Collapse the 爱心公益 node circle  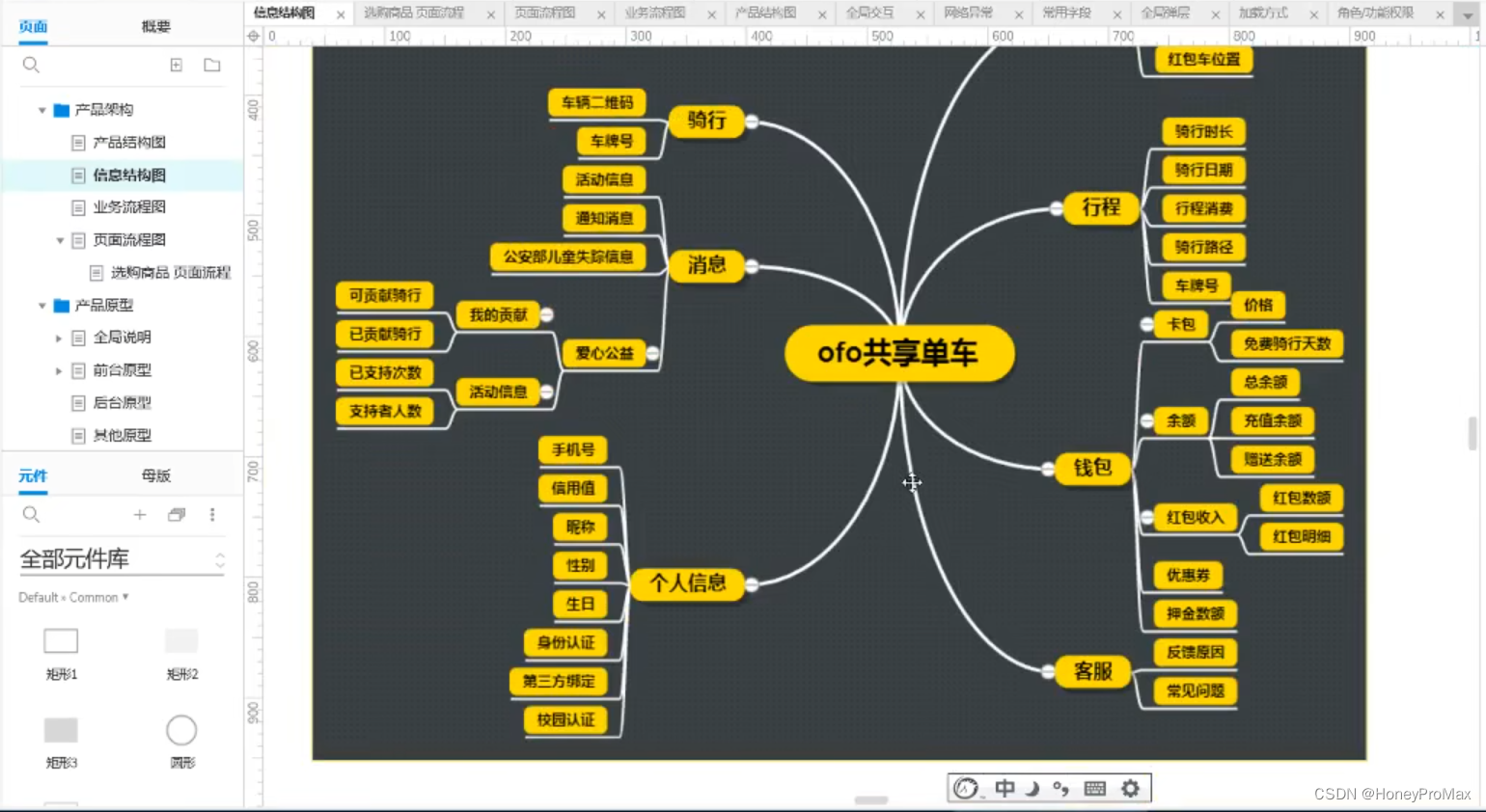653,353
